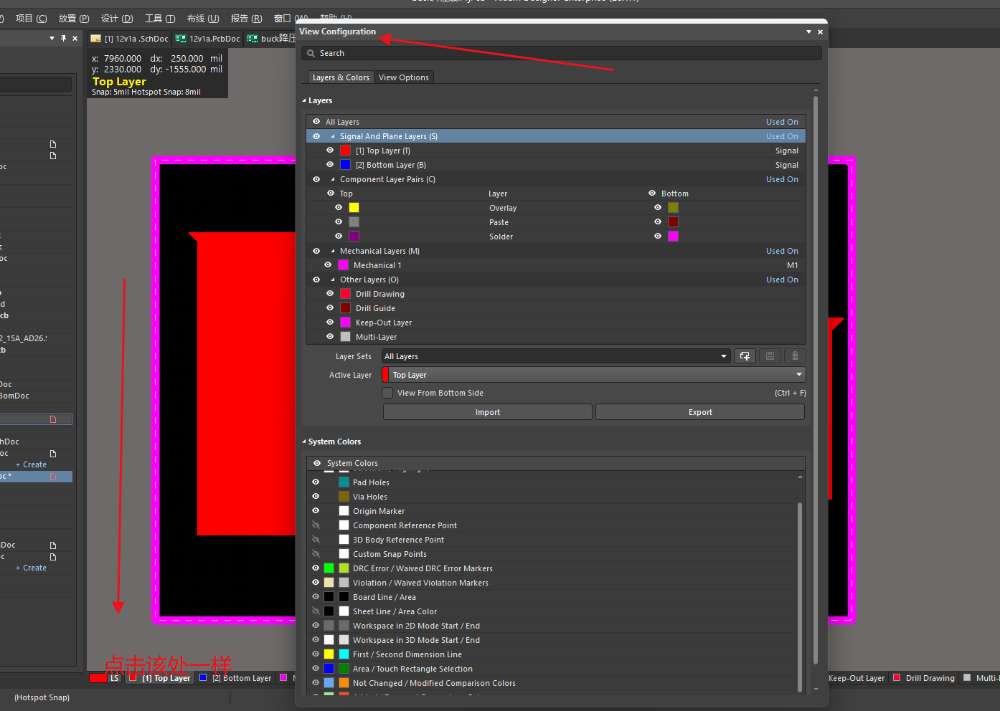1000x711 pixels.
Task: Click the delete layer set trash icon
Action: pos(795,356)
